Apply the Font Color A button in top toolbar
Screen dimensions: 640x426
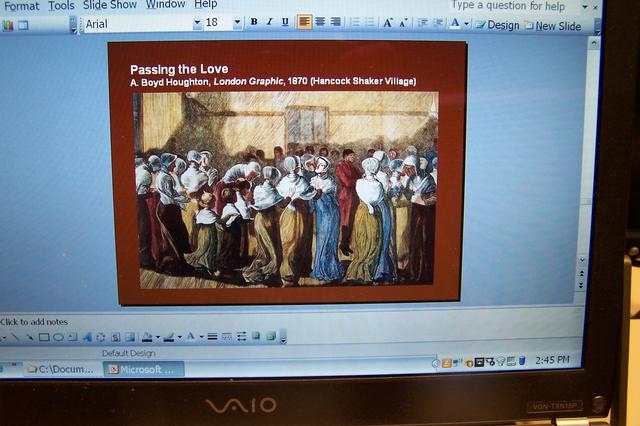[x=455, y=24]
